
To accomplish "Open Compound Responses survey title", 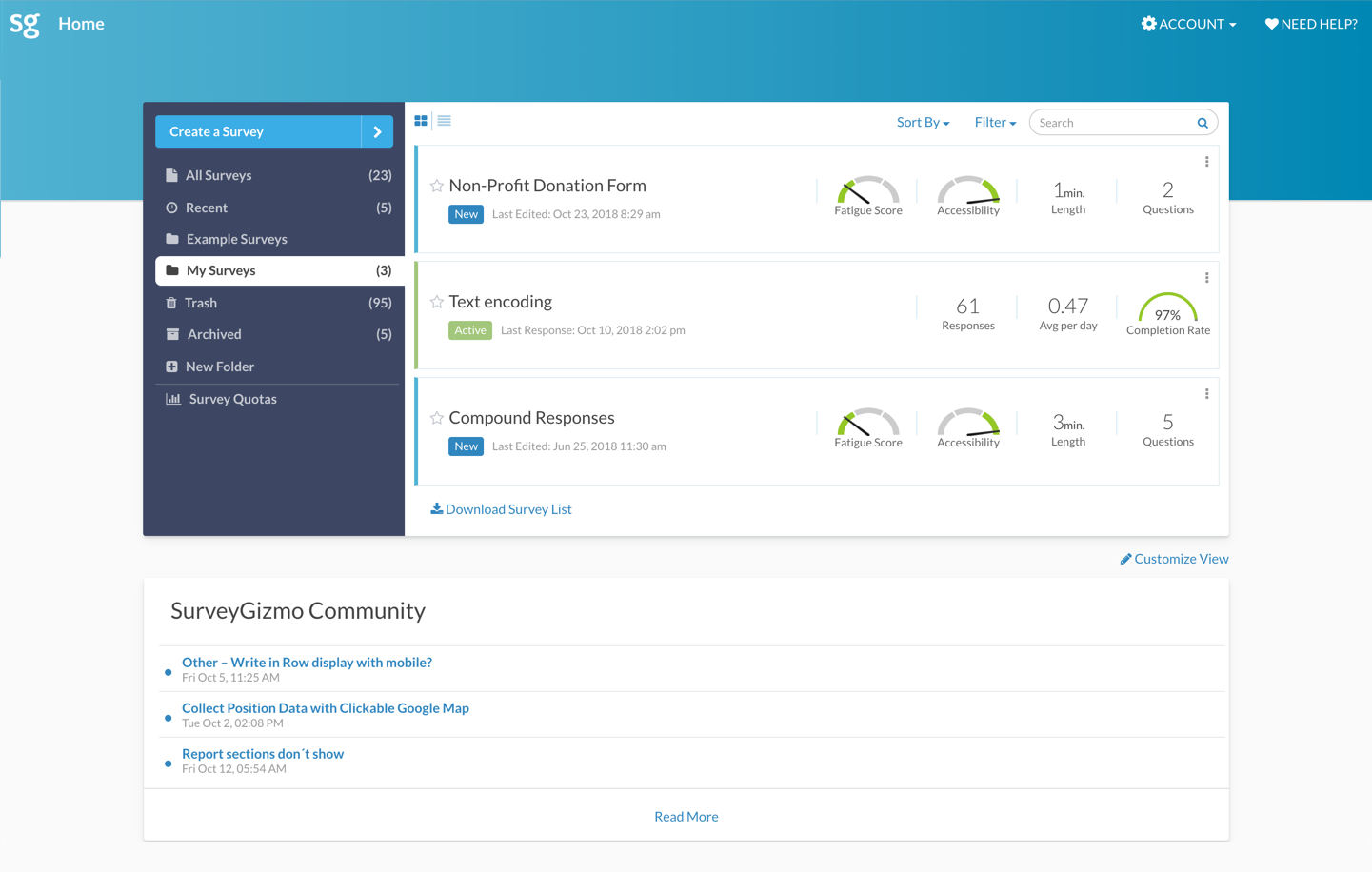I will coord(531,418).
